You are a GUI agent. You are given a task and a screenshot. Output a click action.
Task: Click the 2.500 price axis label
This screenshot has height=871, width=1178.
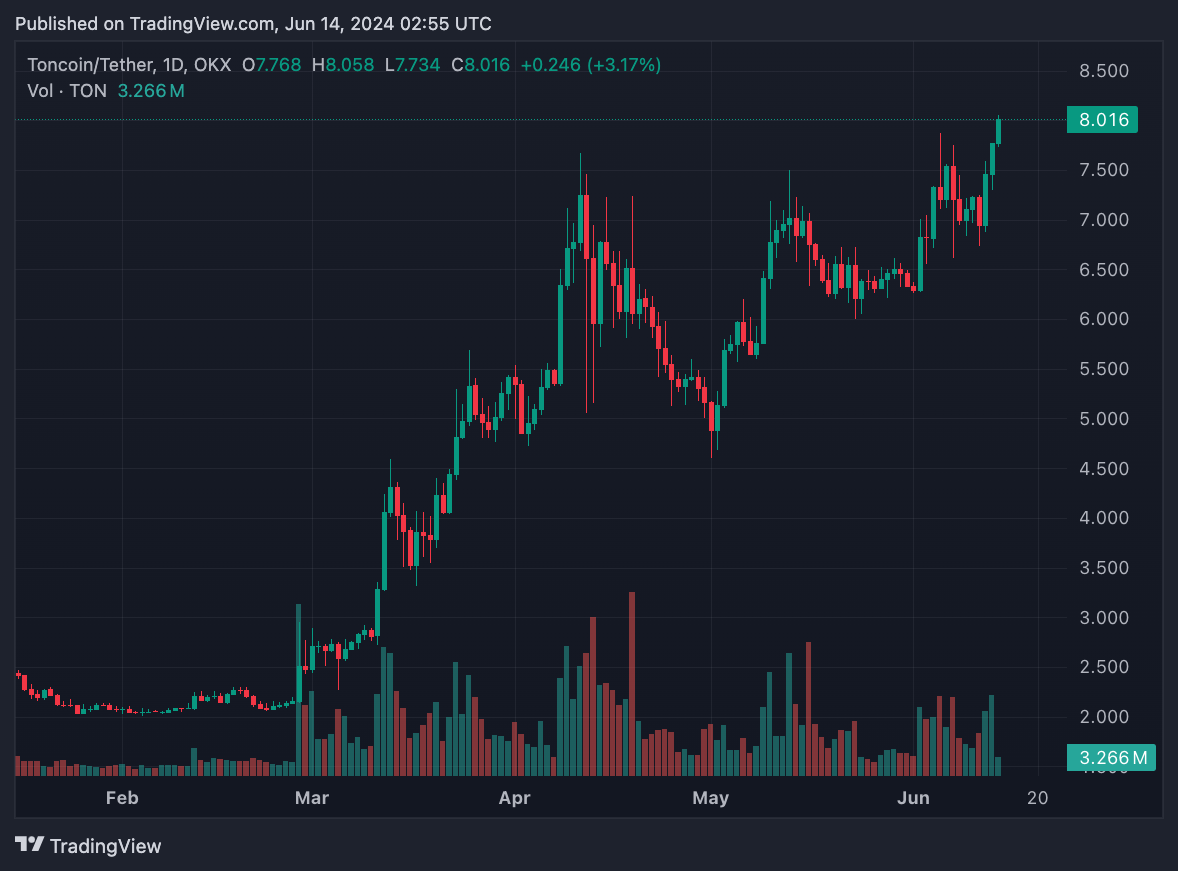pyautogui.click(x=1104, y=667)
